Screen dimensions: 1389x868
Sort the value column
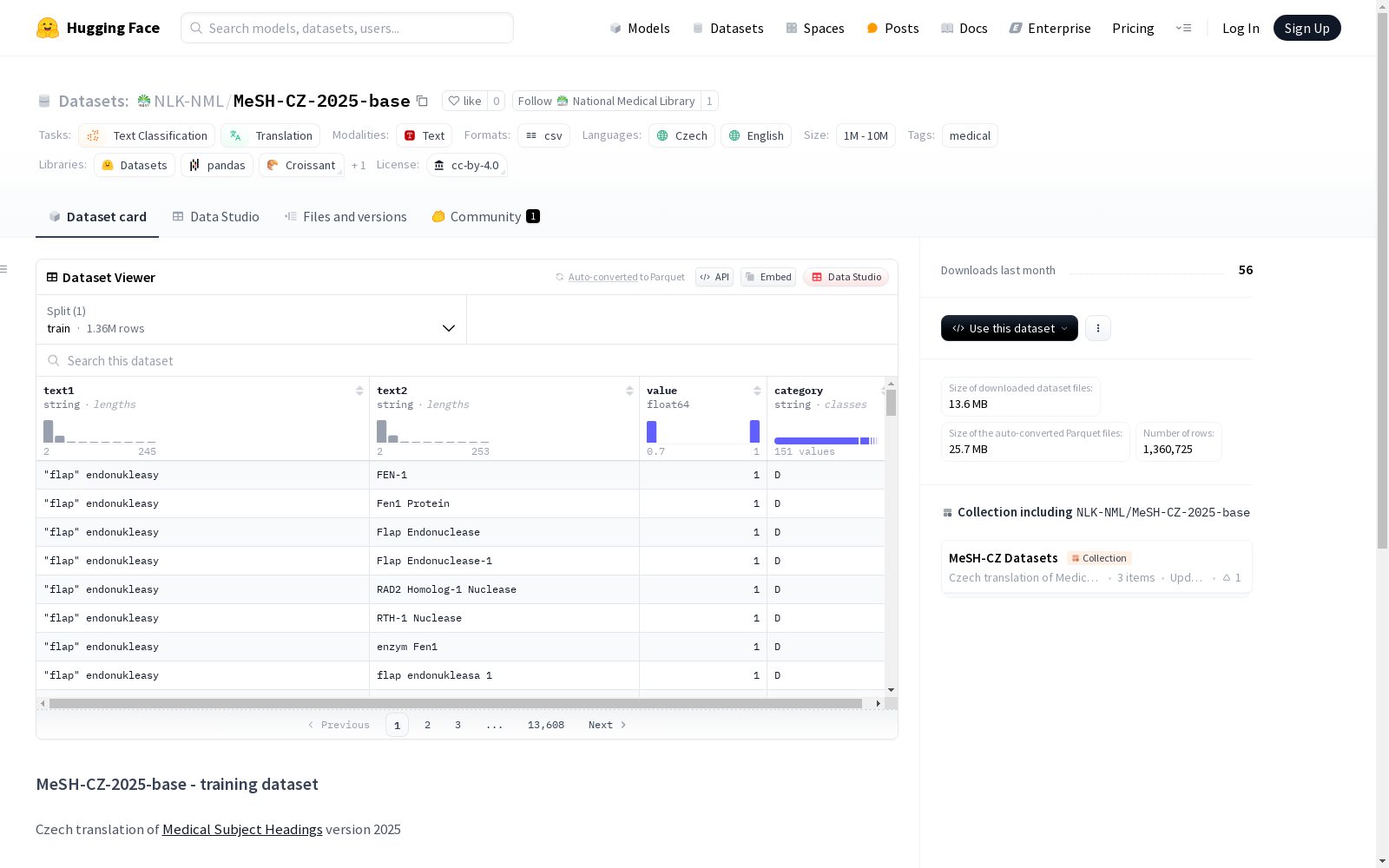point(757,391)
